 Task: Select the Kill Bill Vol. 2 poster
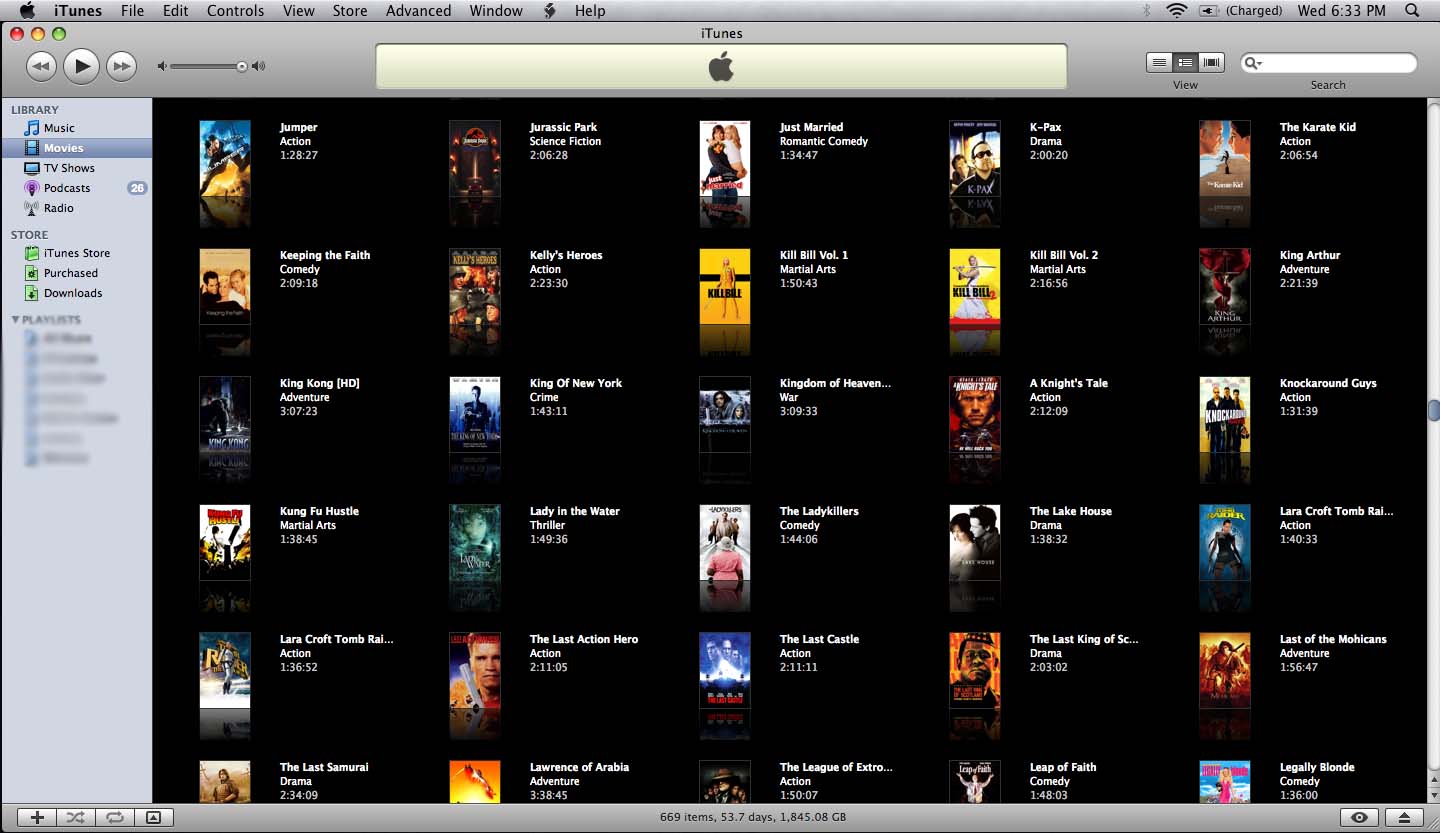(975, 287)
